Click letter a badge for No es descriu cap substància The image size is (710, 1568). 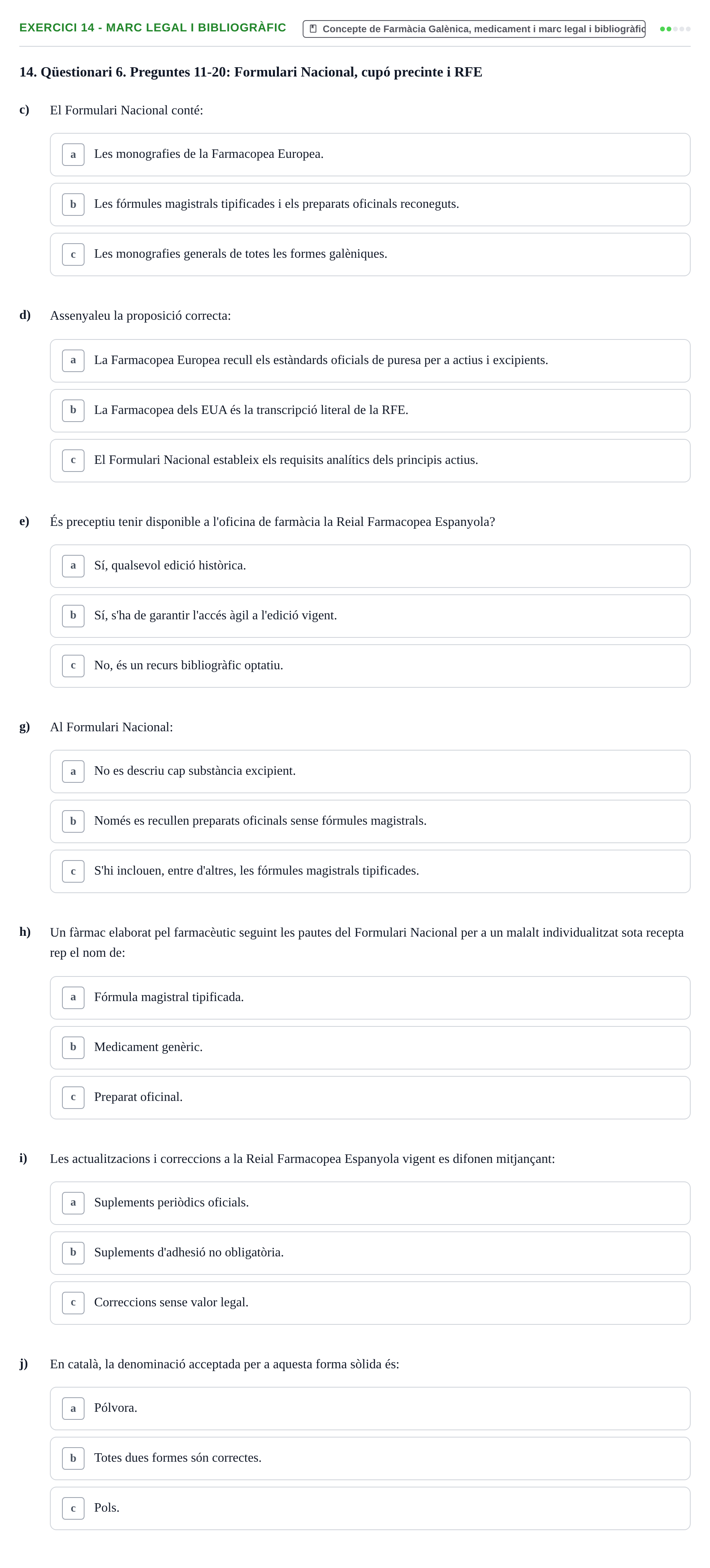click(73, 772)
